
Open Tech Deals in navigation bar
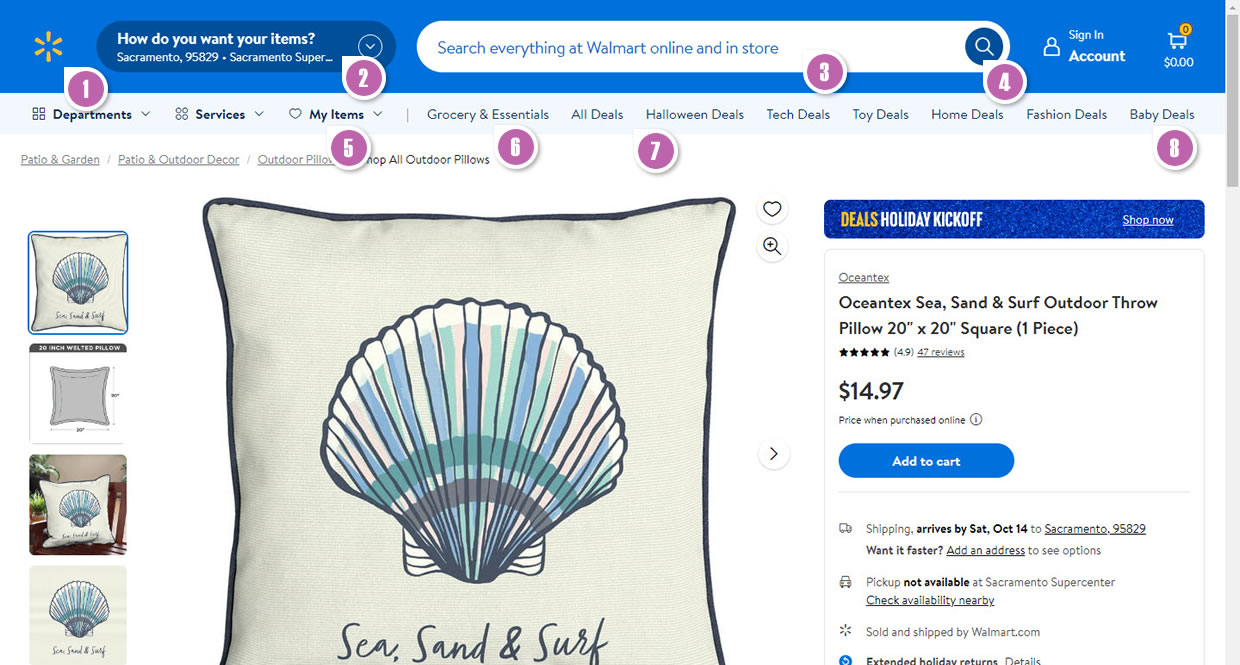(x=798, y=114)
